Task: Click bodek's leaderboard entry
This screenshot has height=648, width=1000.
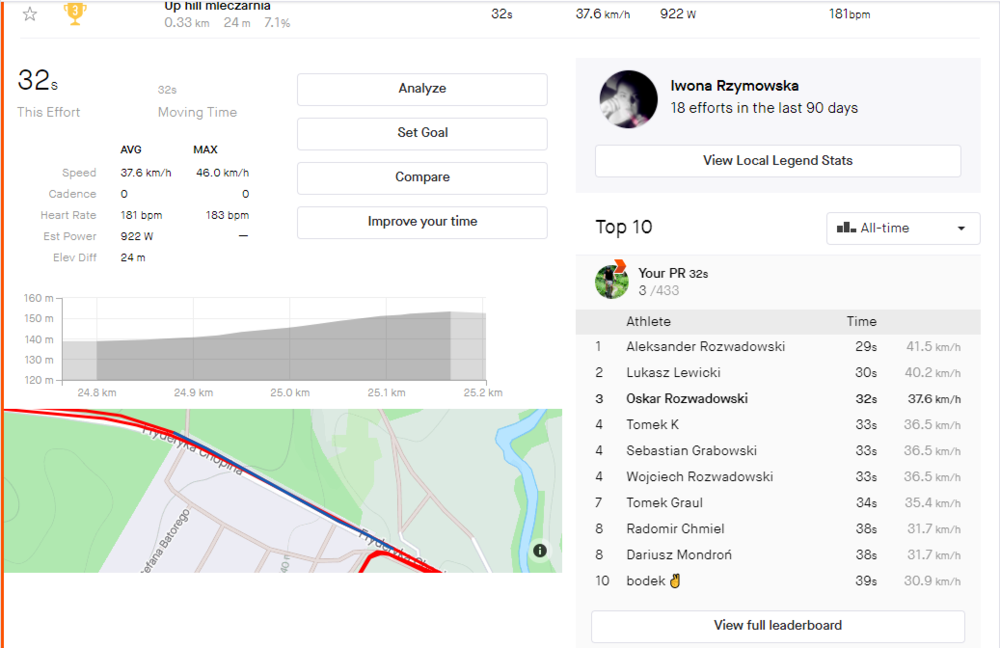Action: point(646,581)
